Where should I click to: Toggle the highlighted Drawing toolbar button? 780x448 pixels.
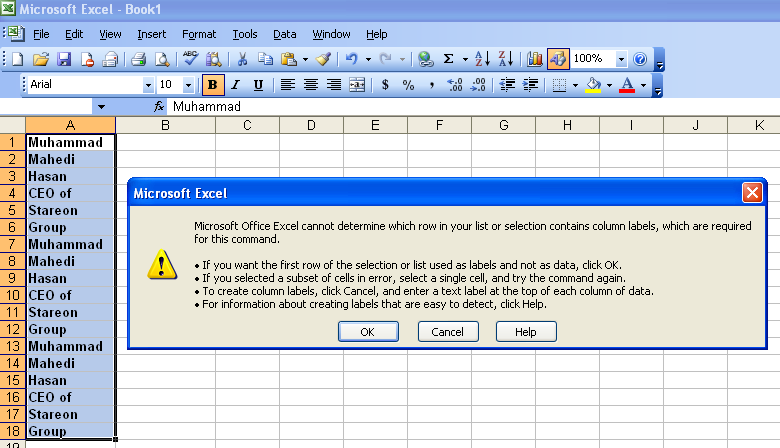coord(558,59)
